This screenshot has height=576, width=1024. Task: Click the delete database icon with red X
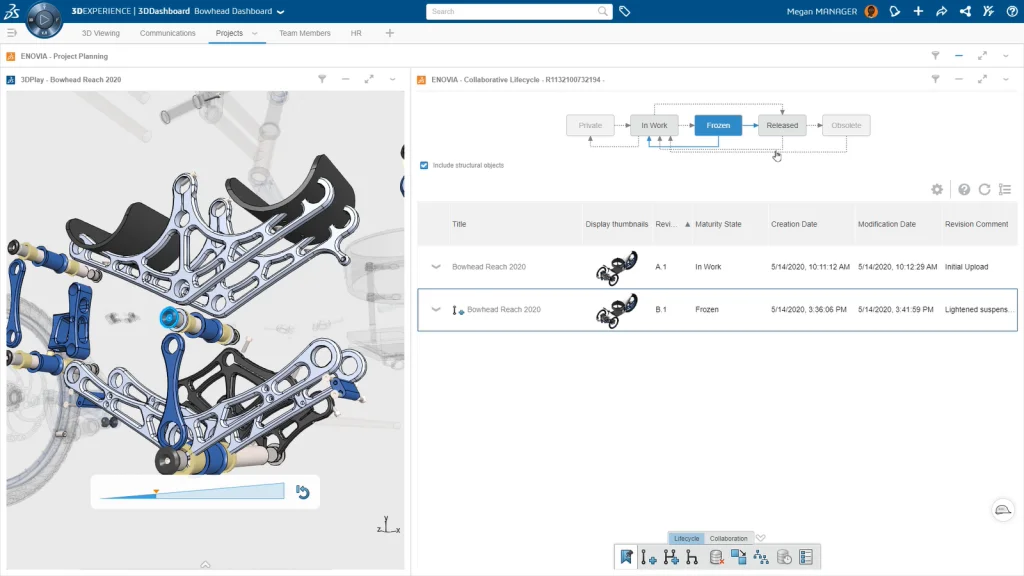tap(716, 557)
